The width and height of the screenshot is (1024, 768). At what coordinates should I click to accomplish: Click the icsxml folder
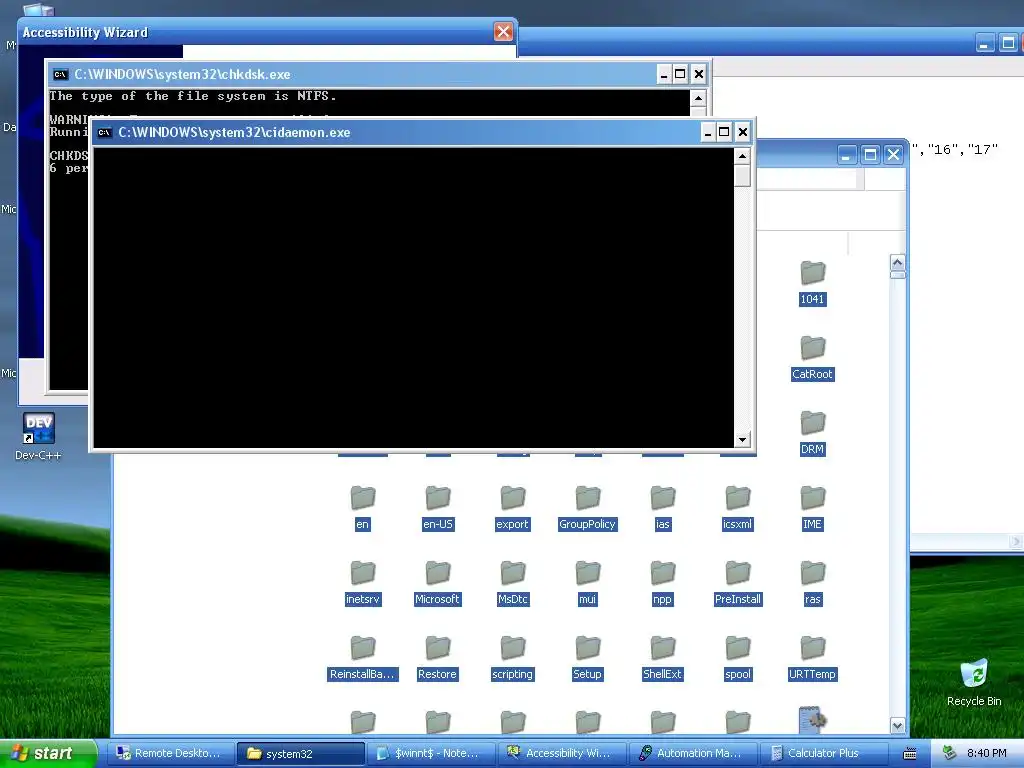pos(737,509)
